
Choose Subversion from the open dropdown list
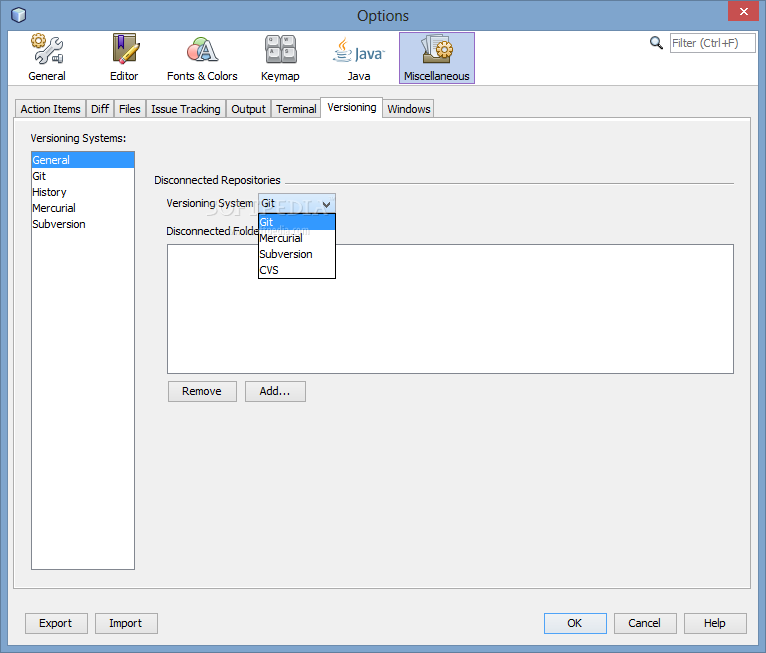pos(297,254)
